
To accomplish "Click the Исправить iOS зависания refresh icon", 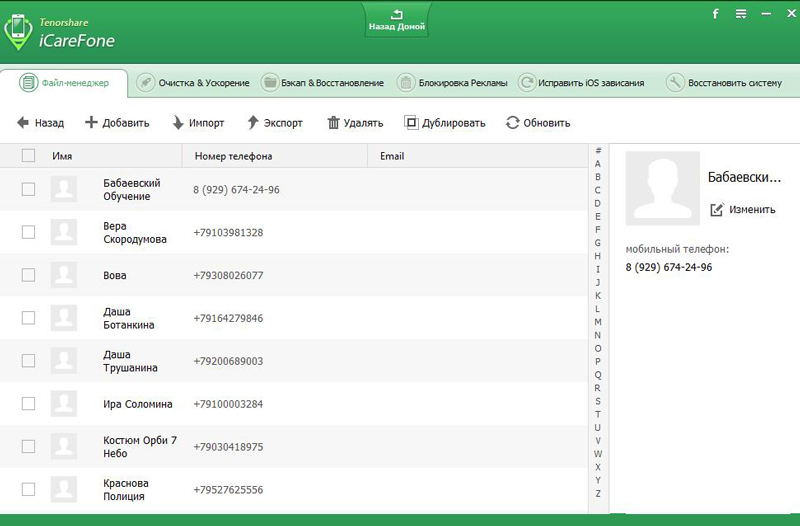I will [527, 82].
